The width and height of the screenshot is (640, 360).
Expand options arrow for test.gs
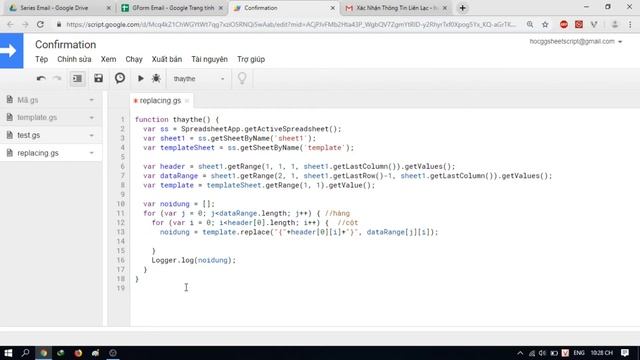(91, 135)
